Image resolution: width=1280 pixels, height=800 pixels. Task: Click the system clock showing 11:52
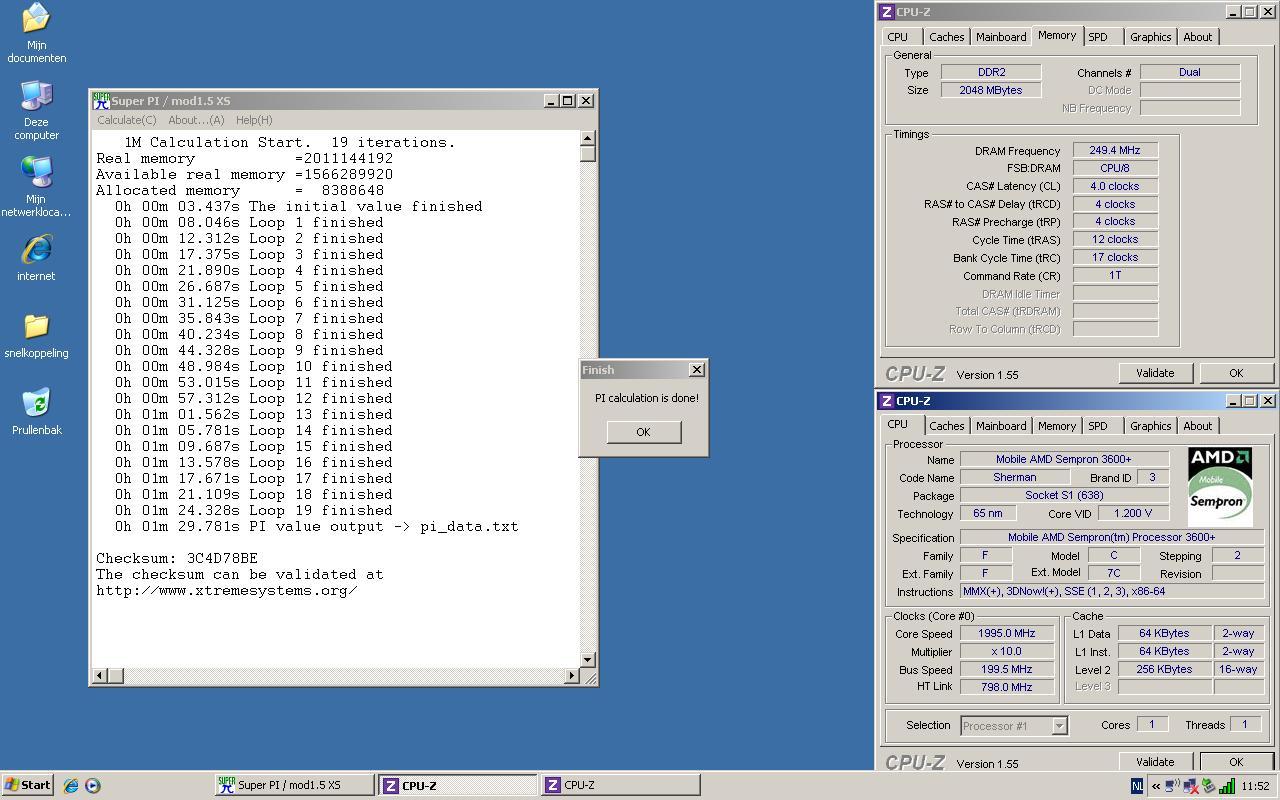click(1255, 786)
